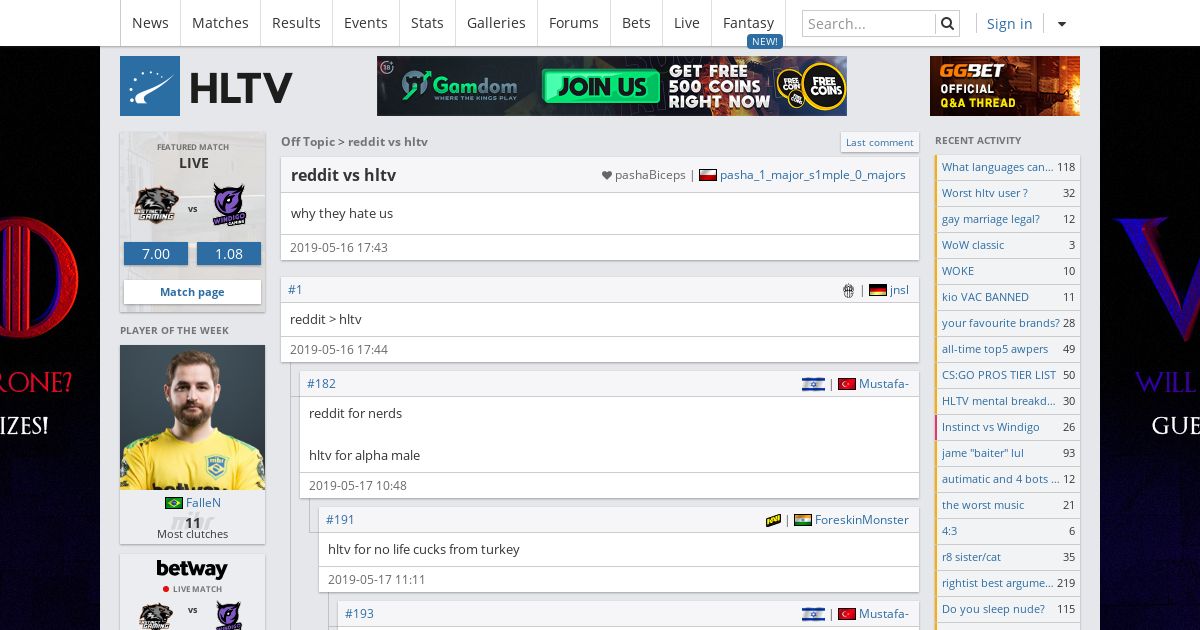The width and height of the screenshot is (1200, 630).
Task: Open 'jame "baiter" lul' thread
Action: (1008, 453)
